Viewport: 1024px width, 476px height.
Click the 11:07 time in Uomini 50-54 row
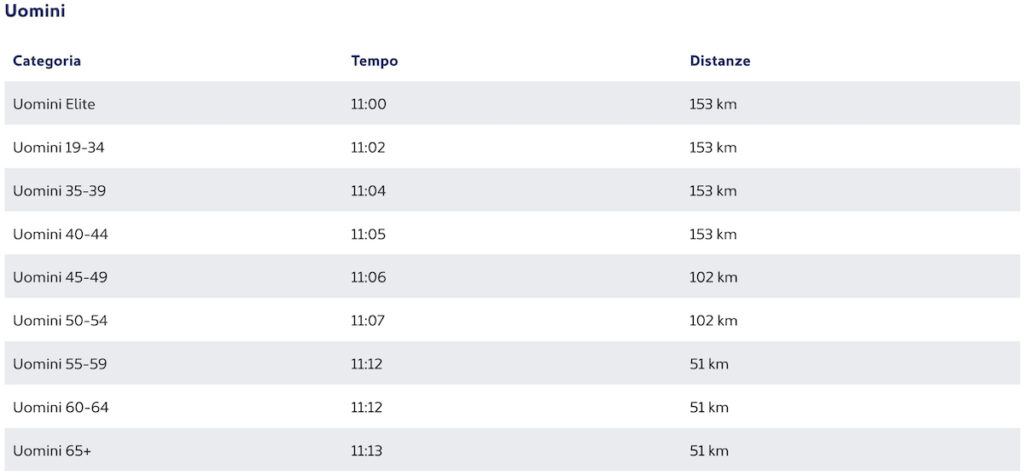click(368, 321)
